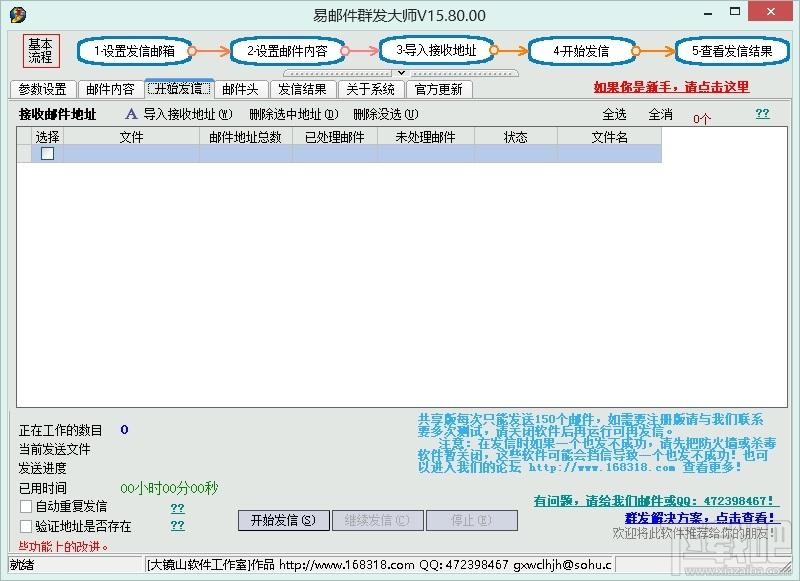The width and height of the screenshot is (800, 581).
Task: Click the '2-设置邮件内容' workflow step
Action: point(287,50)
